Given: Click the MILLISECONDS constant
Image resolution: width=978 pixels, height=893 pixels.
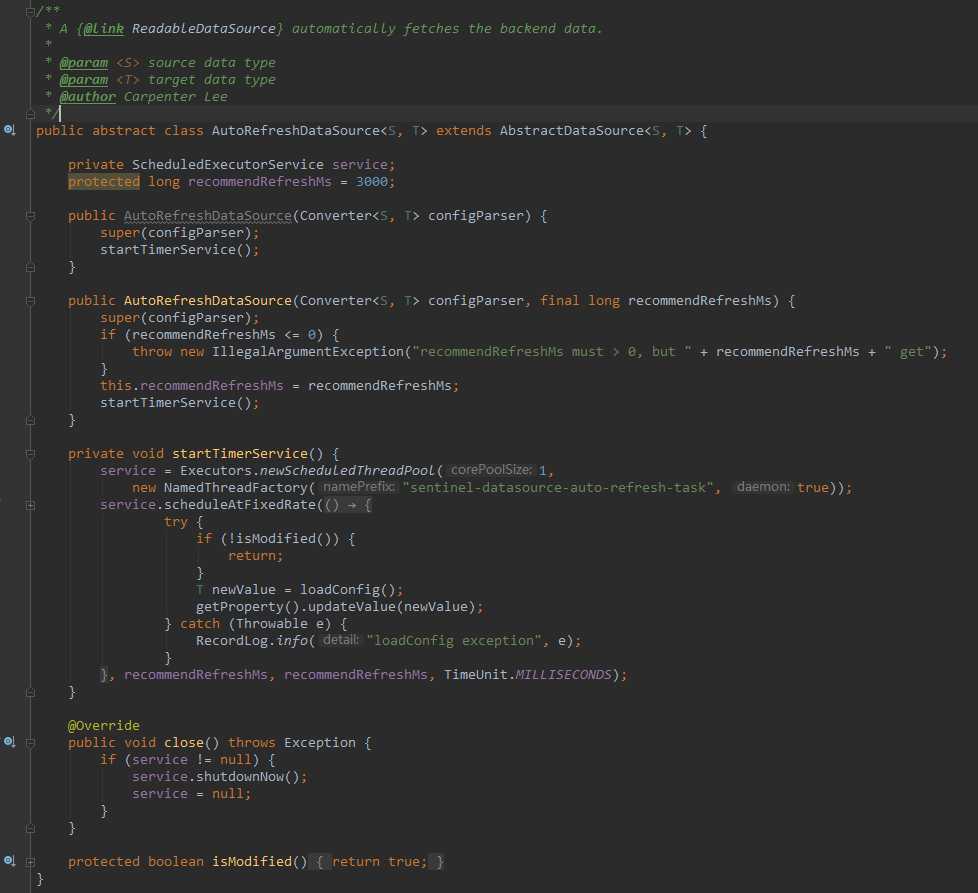Looking at the screenshot, I should tap(563, 675).
